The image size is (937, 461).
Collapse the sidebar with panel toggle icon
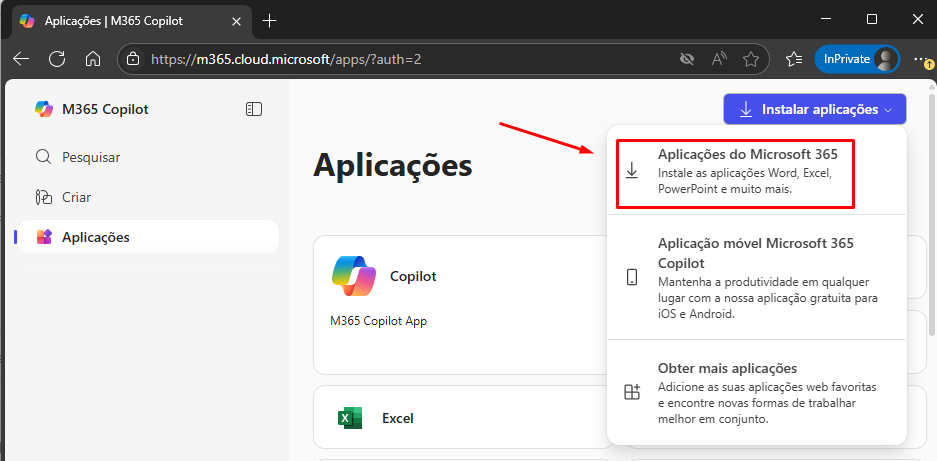point(254,109)
